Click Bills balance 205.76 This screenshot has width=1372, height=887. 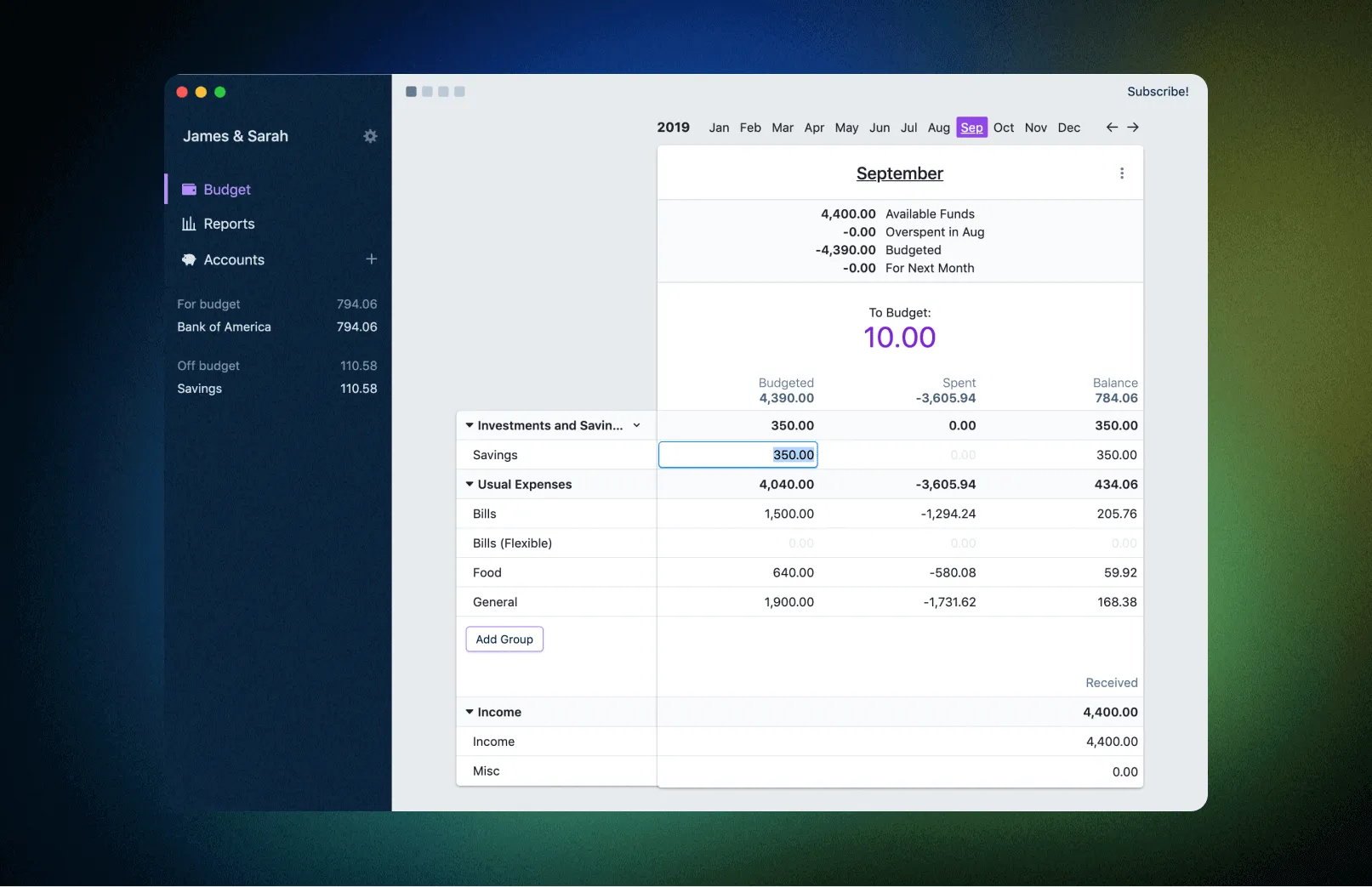point(1117,514)
